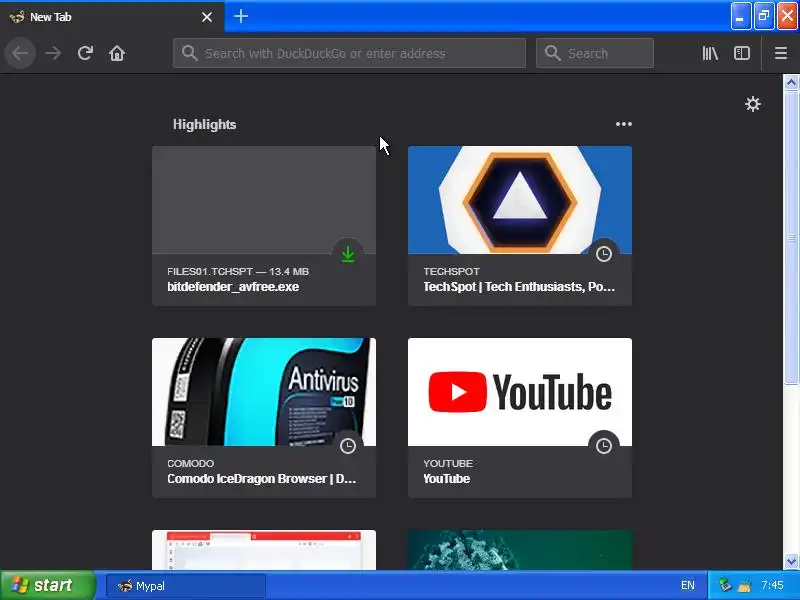Click history clock icon on YouTube card
800x600 pixels.
tap(604, 446)
